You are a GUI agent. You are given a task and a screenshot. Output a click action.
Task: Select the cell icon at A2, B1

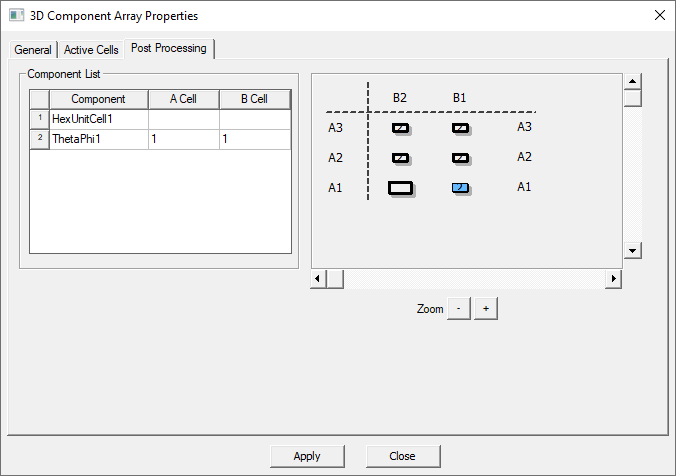tap(460, 158)
